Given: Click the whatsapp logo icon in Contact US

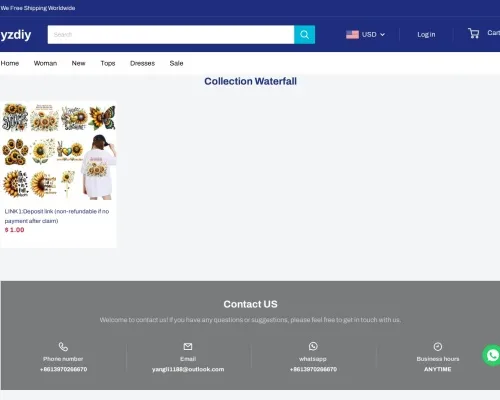Looking at the screenshot, I should pos(313,346).
